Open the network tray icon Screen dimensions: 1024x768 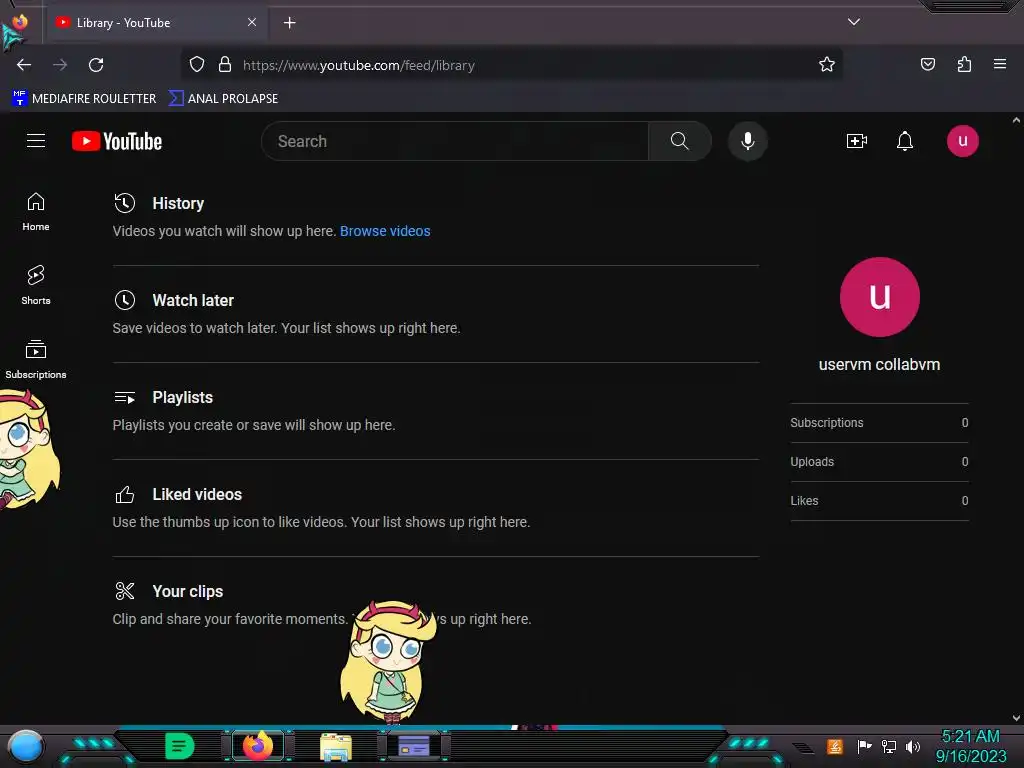(889, 746)
